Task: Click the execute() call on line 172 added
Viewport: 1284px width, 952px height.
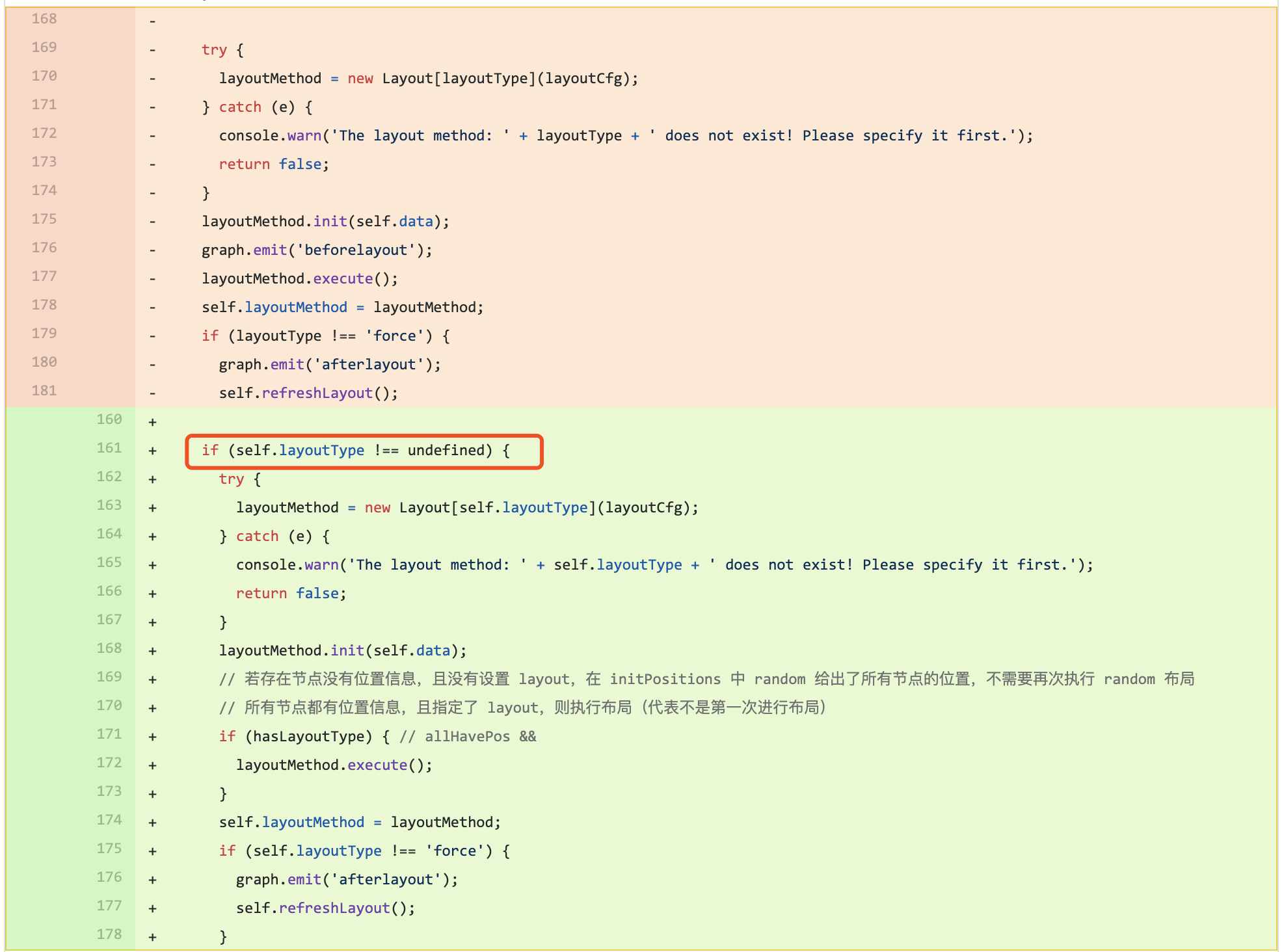Action: (x=379, y=765)
